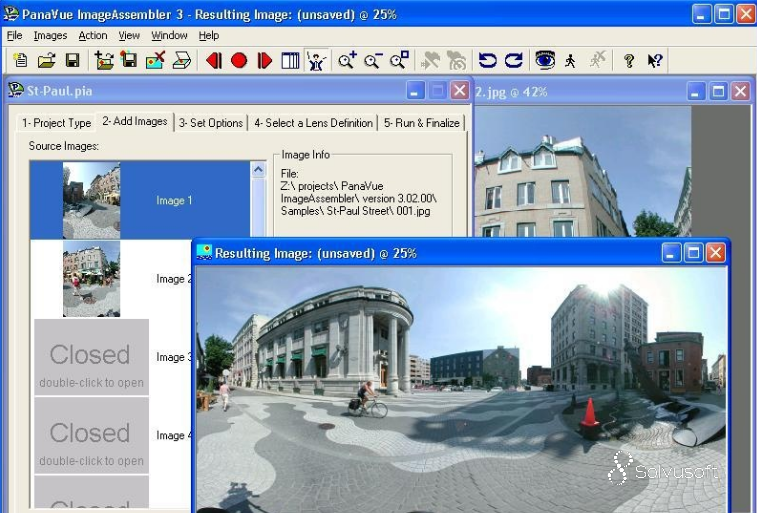Open the Images menu
The height and width of the screenshot is (513, 757).
(50, 36)
